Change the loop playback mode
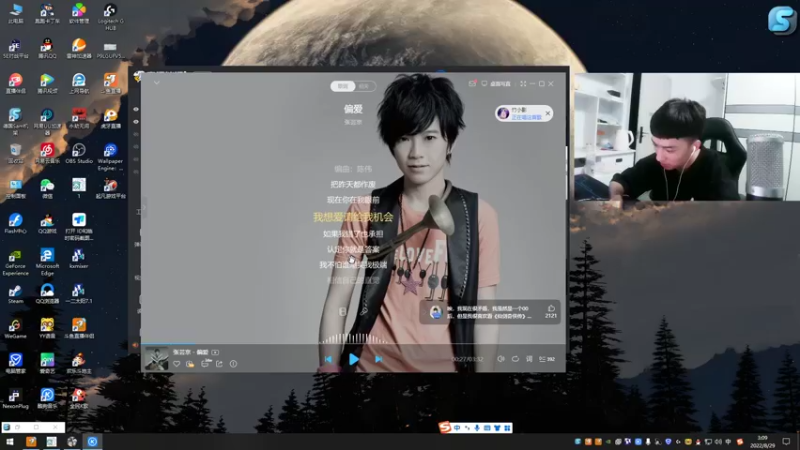Image resolution: width=800 pixels, height=450 pixels. 515,359
